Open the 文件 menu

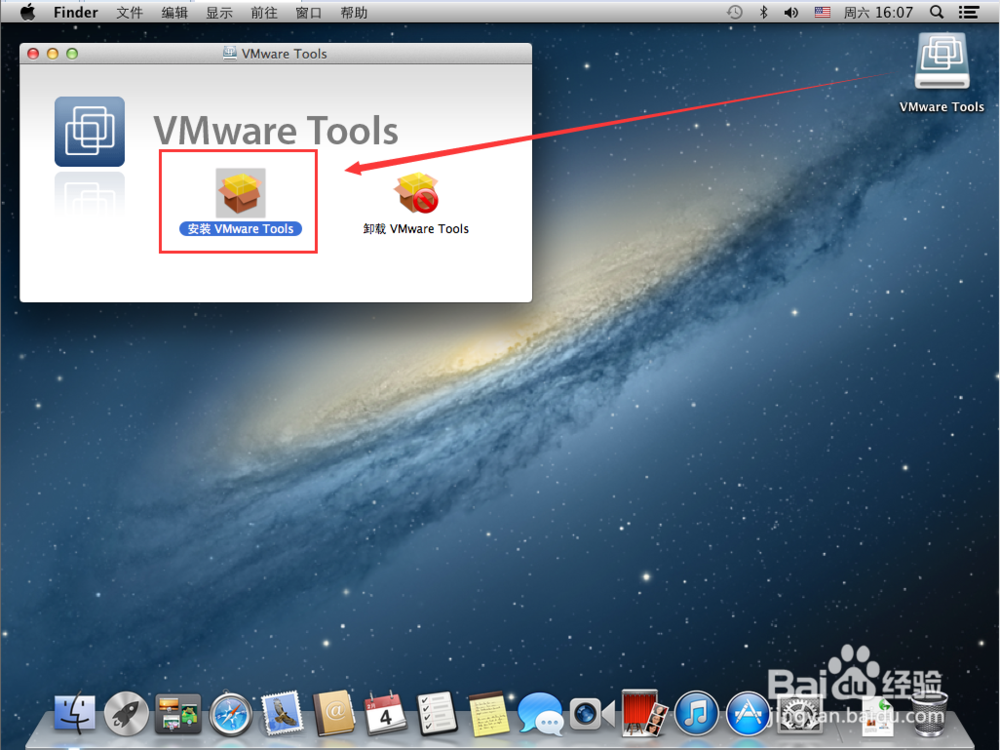click(129, 12)
